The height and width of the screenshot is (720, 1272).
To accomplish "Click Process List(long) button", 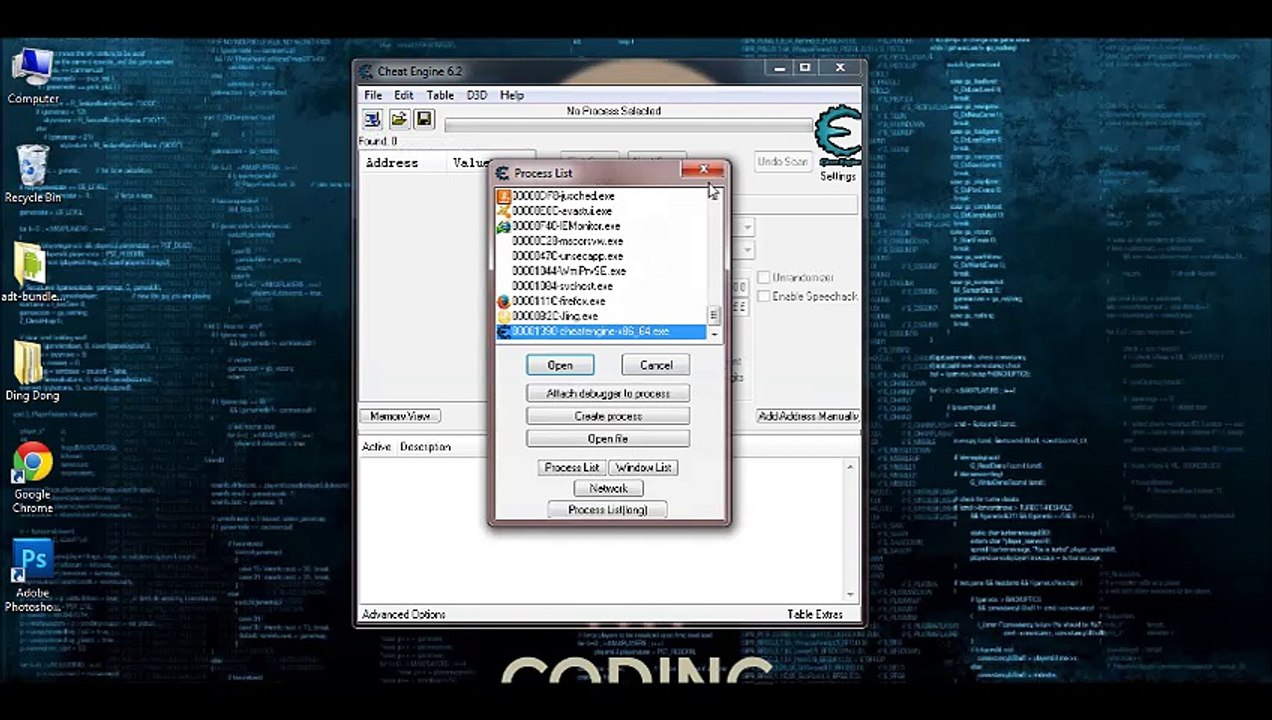I will tap(608, 510).
